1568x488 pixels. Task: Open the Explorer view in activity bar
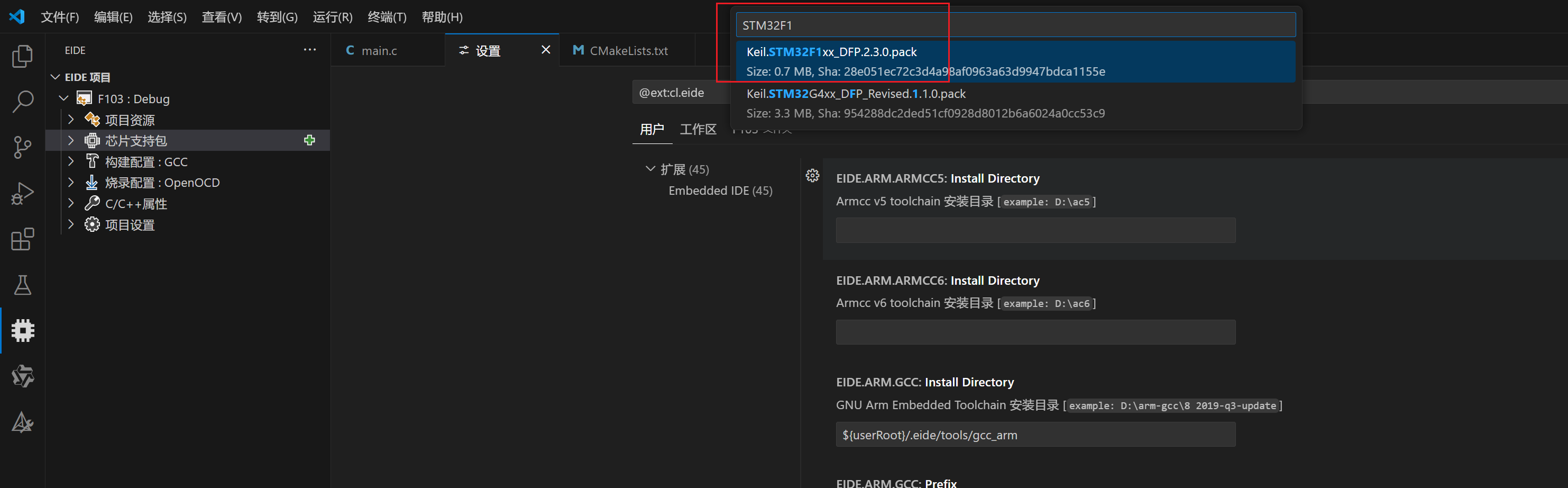pyautogui.click(x=23, y=56)
